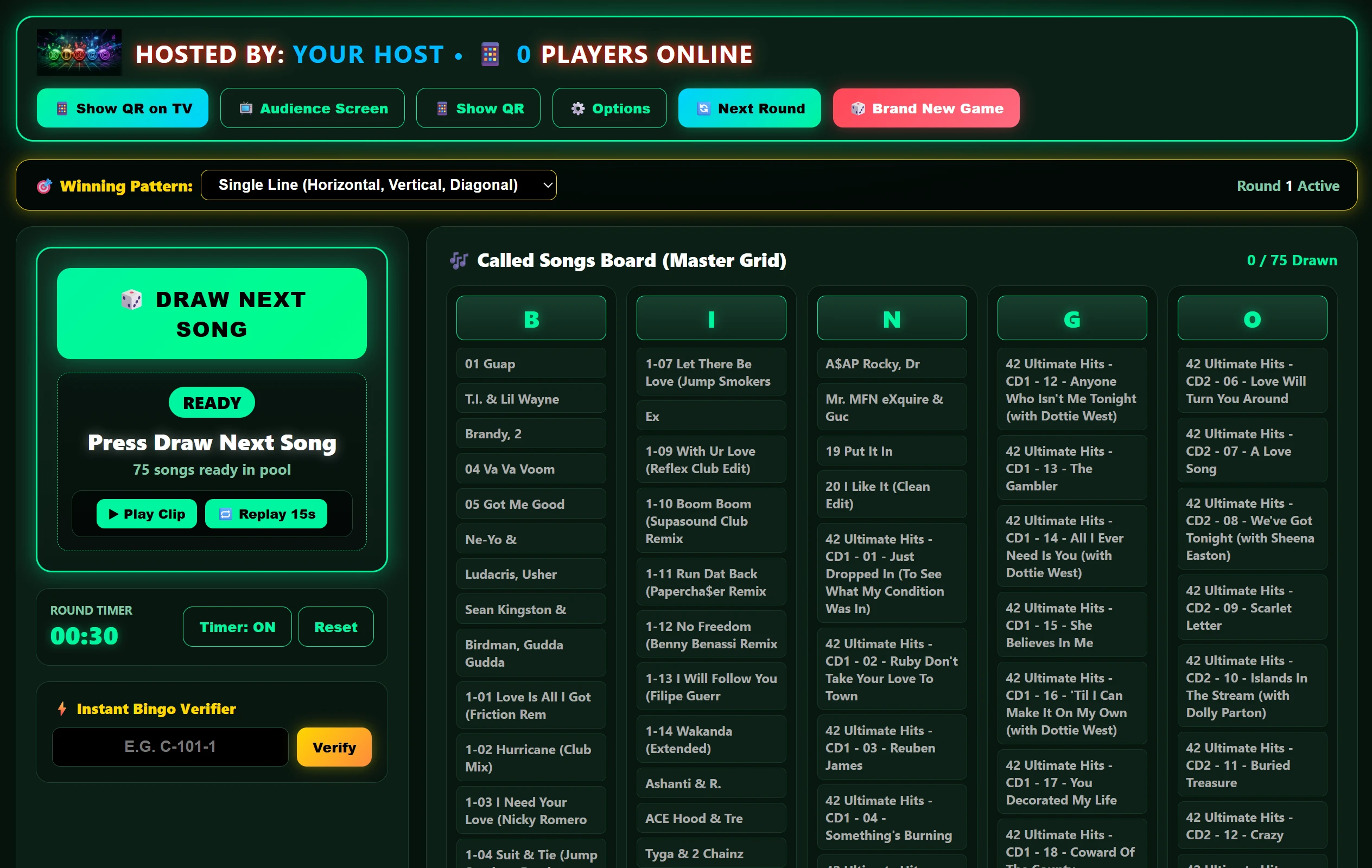Click the 'Birdman, Gudda Gudda' cell
The image size is (1372, 868).
[x=531, y=653]
